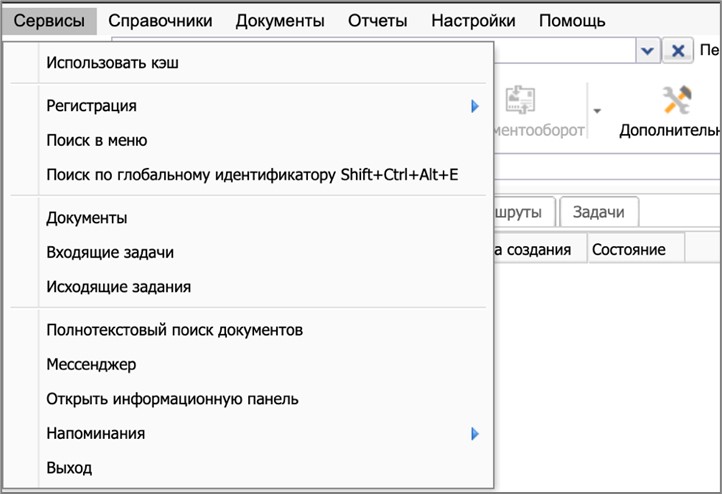Open Полнотекстовый поиск документов
722x494 pixels.
click(x=174, y=330)
